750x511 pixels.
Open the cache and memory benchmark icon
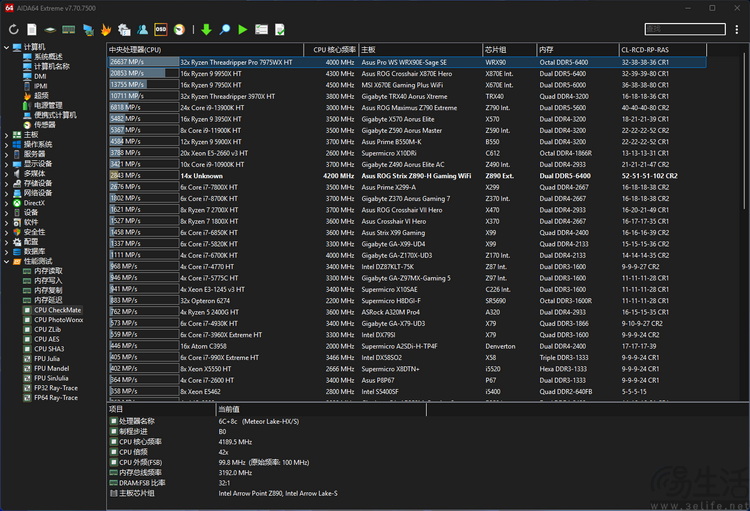(68, 30)
